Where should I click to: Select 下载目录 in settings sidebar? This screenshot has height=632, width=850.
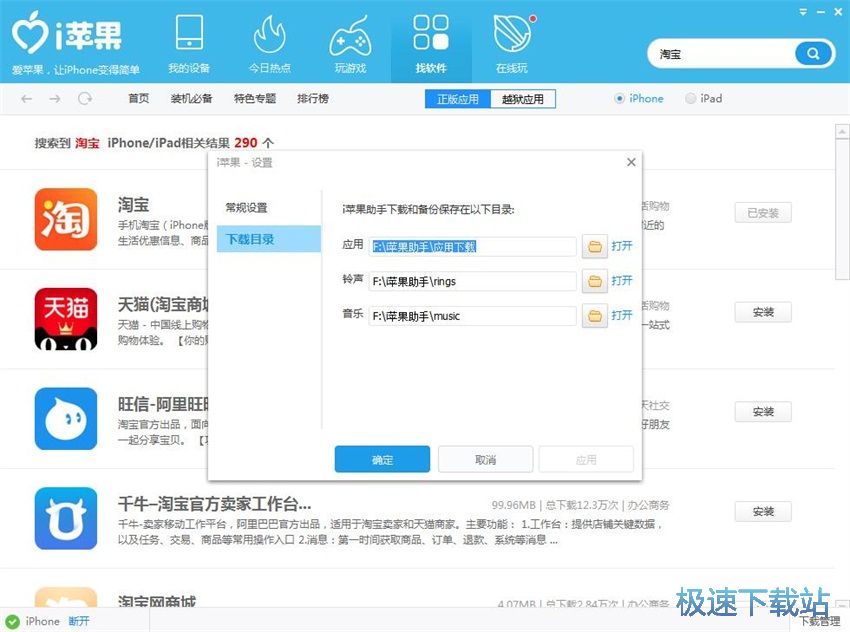click(x=269, y=239)
